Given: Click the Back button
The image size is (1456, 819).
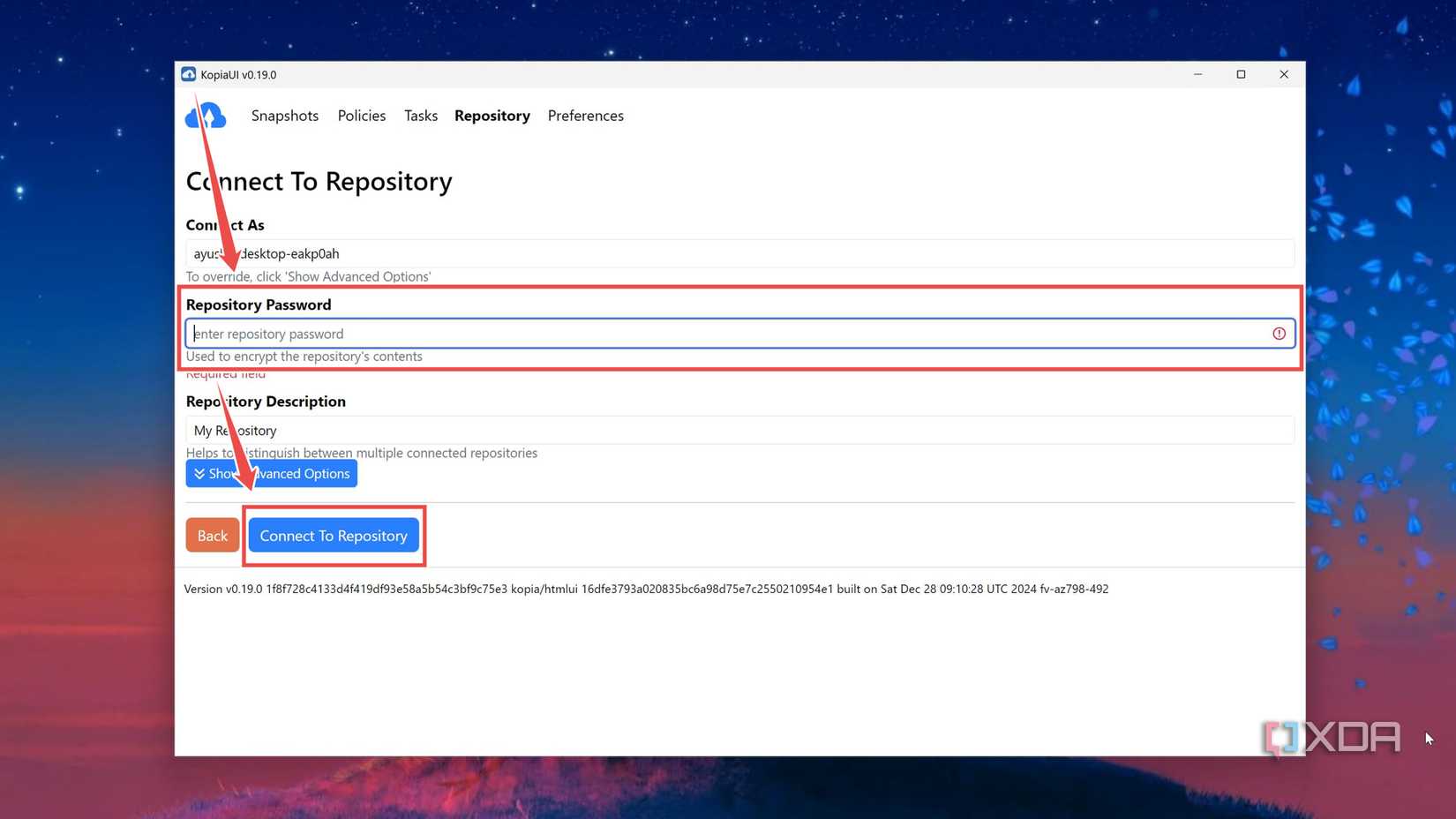Looking at the screenshot, I should pos(212,536).
